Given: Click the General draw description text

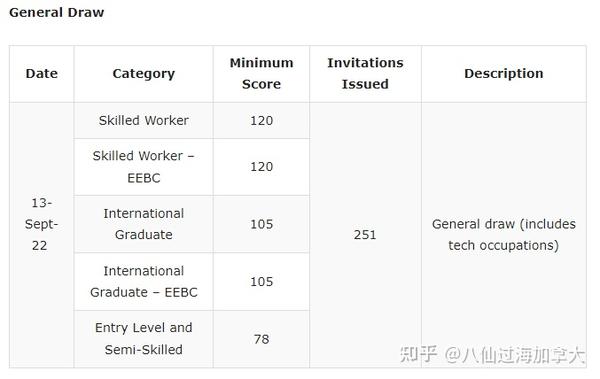Looking at the screenshot, I should click(504, 235).
